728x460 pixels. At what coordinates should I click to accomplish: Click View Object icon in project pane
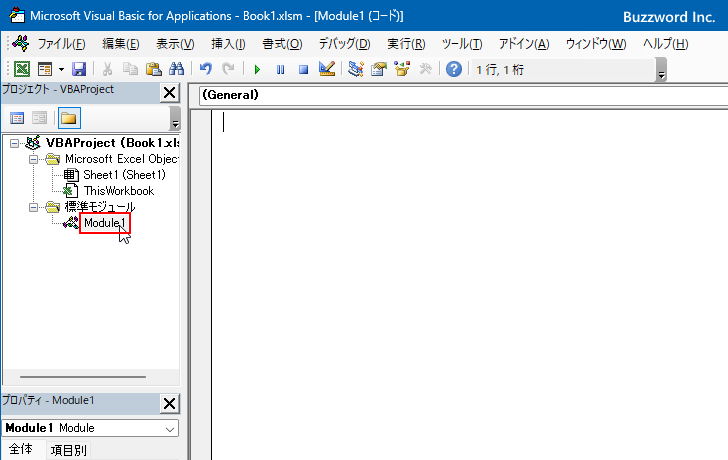39,118
